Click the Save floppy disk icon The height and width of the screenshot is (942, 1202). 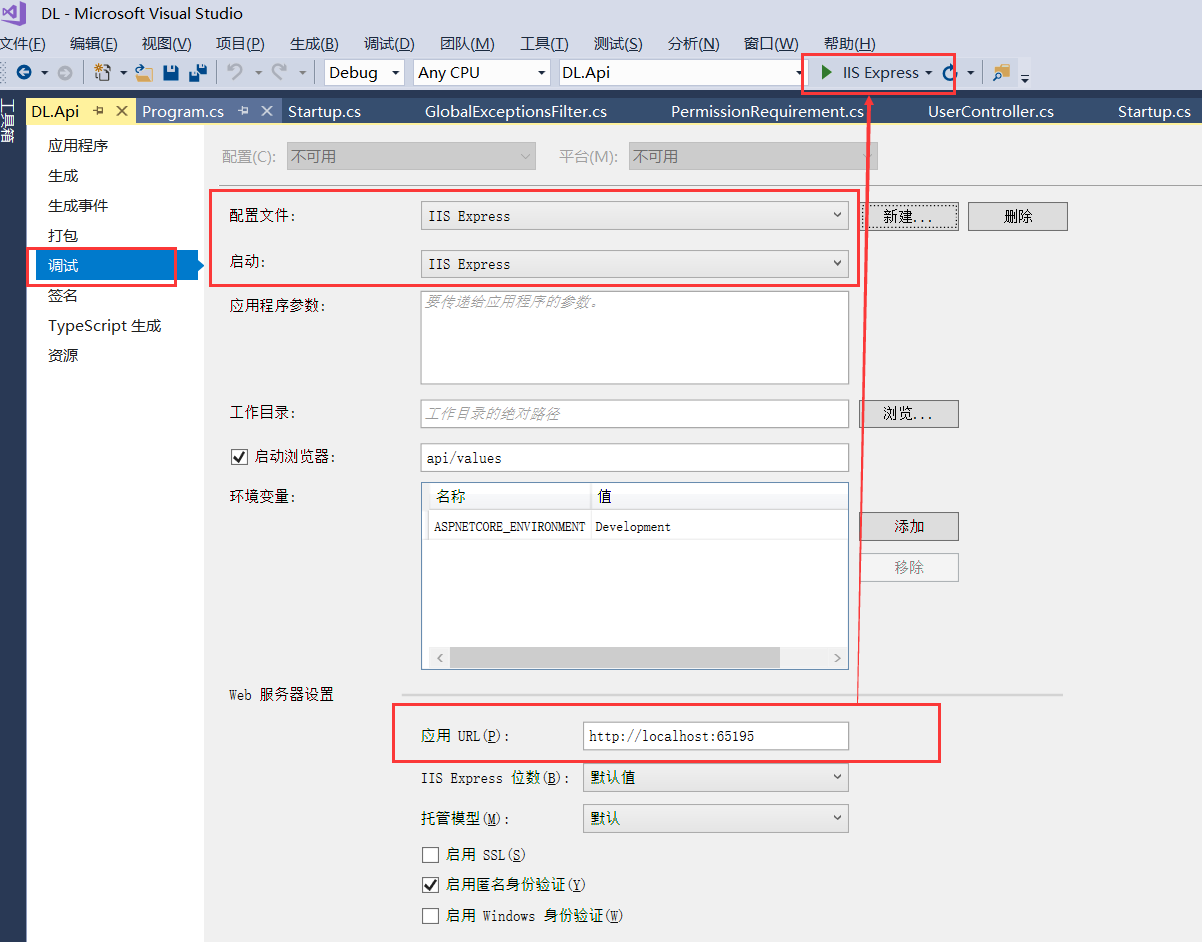(171, 73)
